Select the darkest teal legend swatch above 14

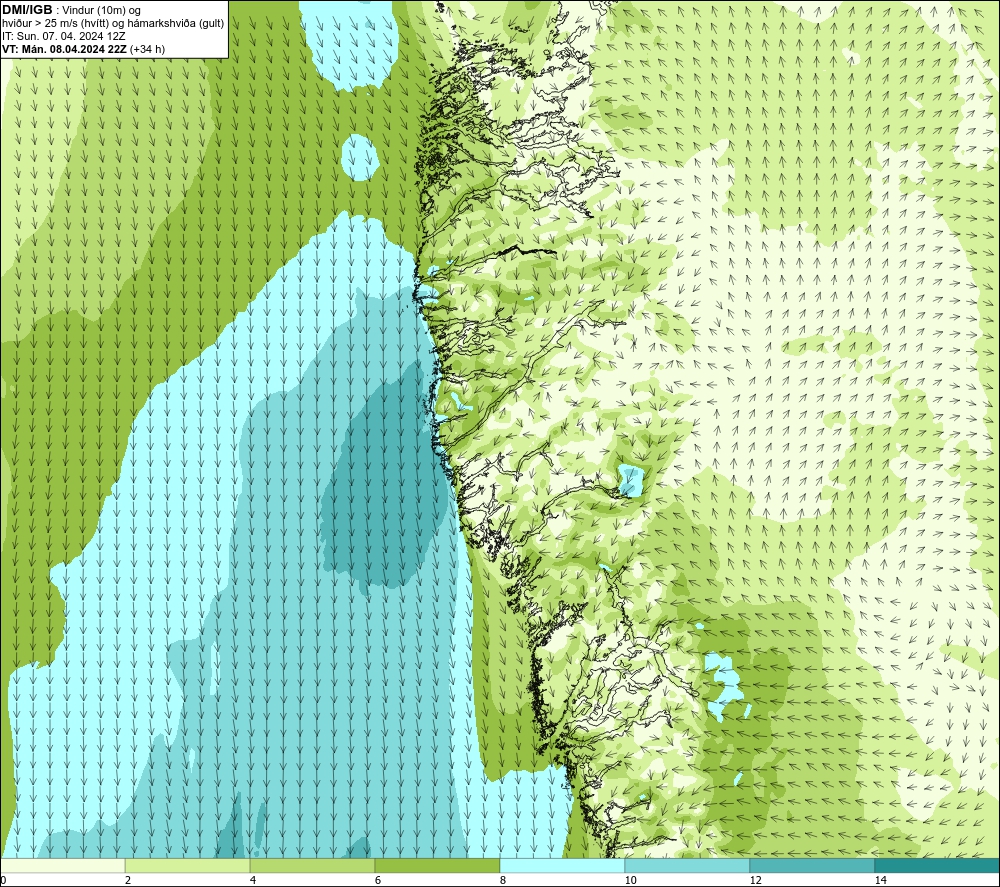[937, 865]
